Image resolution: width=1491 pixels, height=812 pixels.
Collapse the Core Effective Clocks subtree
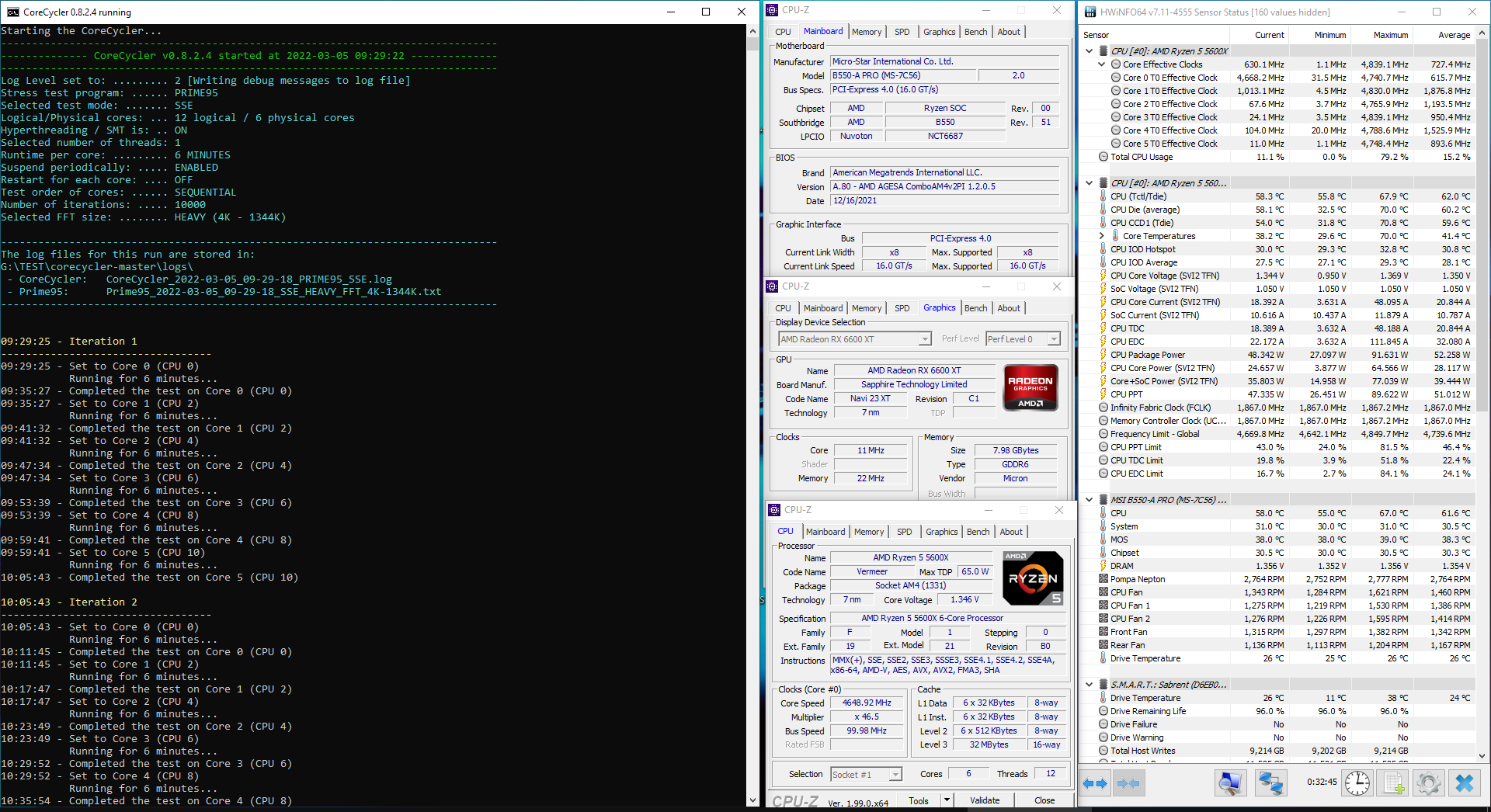[x=1102, y=64]
